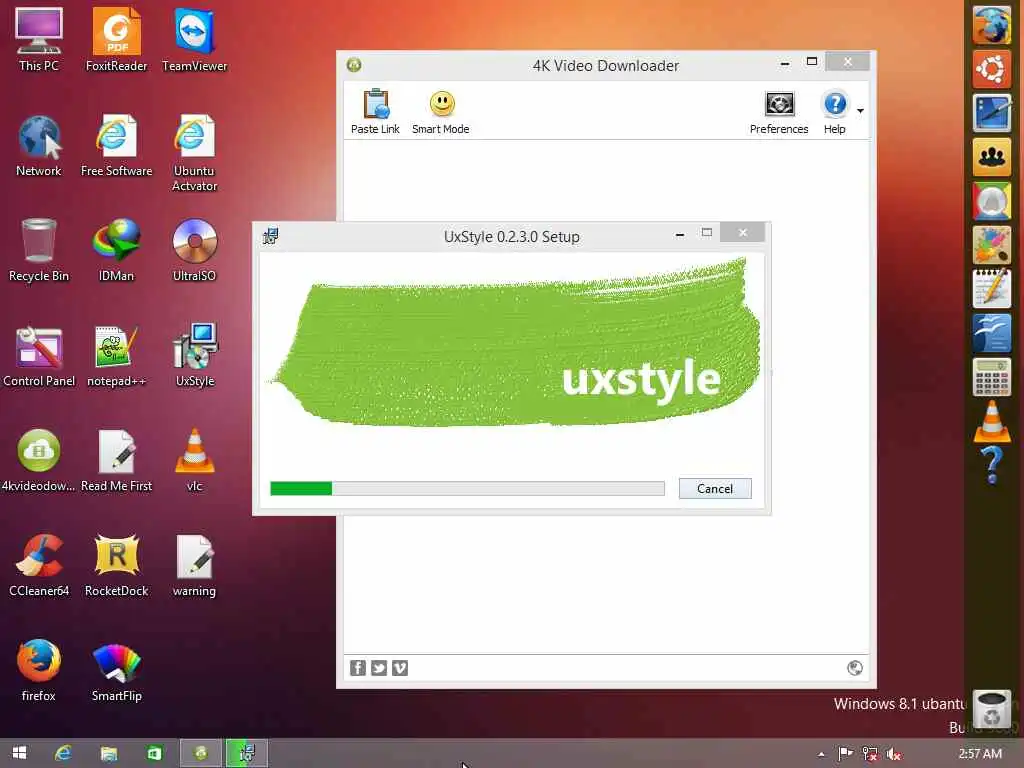Open the TeamViewer desktop shortcut
This screenshot has height=768, width=1024.
pyautogui.click(x=195, y=39)
